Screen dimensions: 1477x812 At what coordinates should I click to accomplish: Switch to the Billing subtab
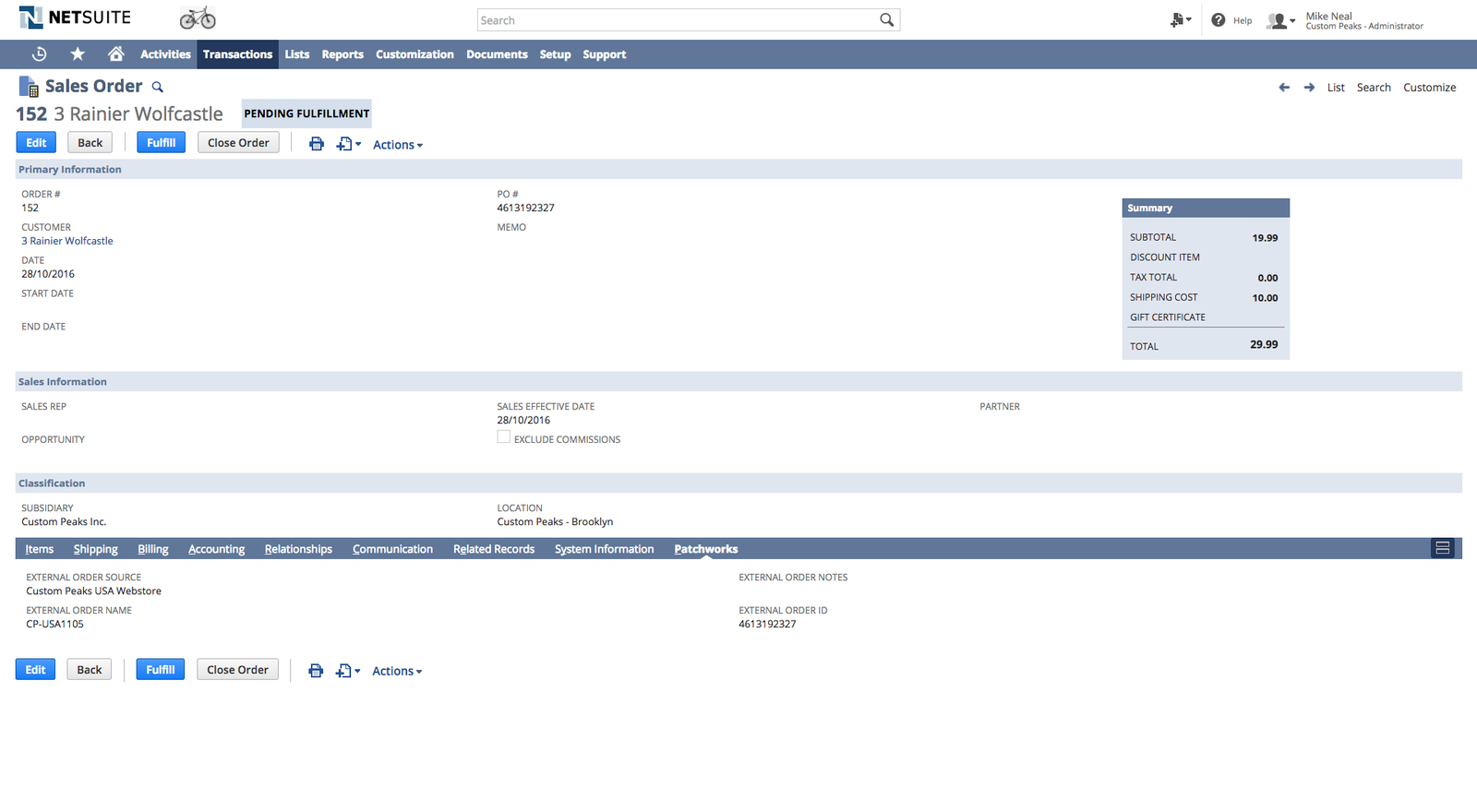(153, 549)
